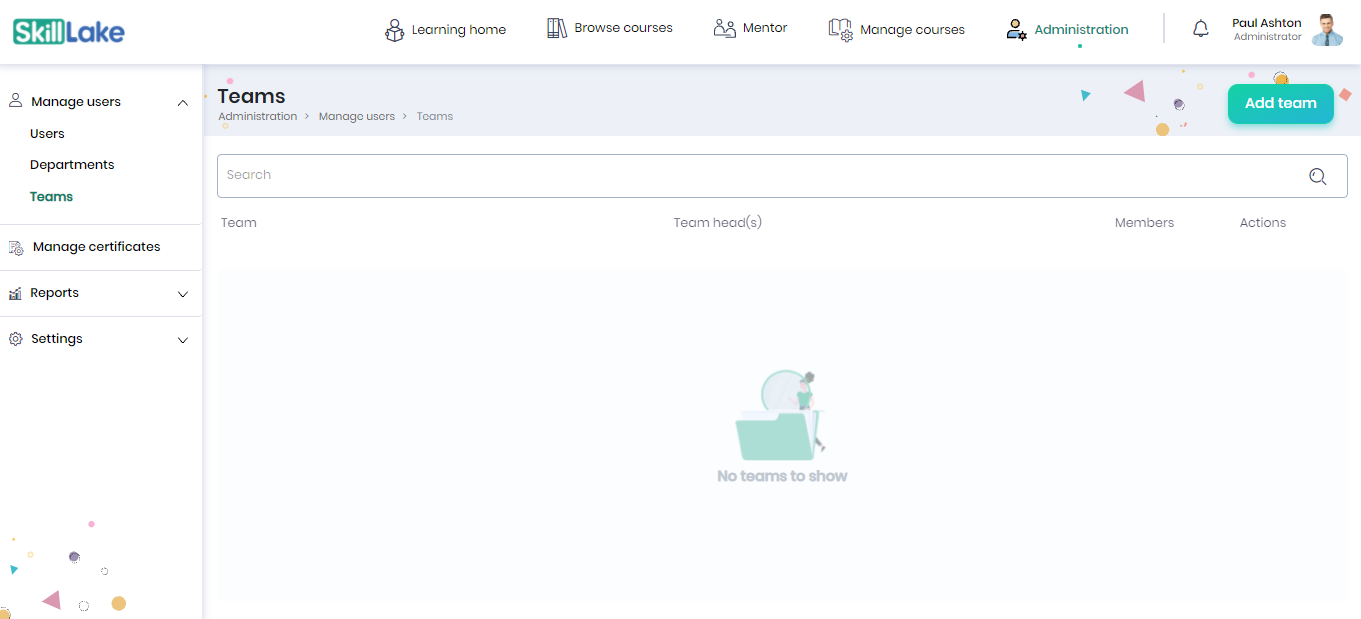The image size is (1361, 619).
Task: Click the search magnifier icon
Action: (1318, 176)
